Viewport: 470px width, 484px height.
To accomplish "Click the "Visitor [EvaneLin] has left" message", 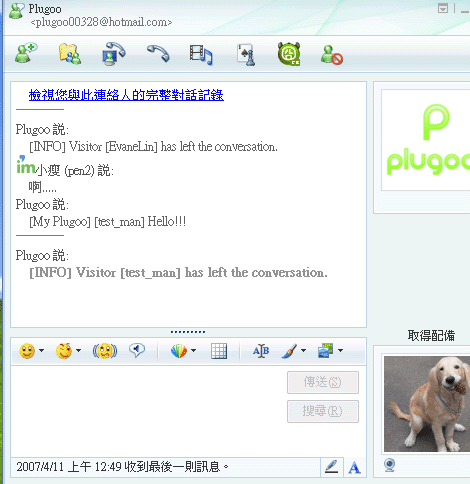I will tap(153, 147).
